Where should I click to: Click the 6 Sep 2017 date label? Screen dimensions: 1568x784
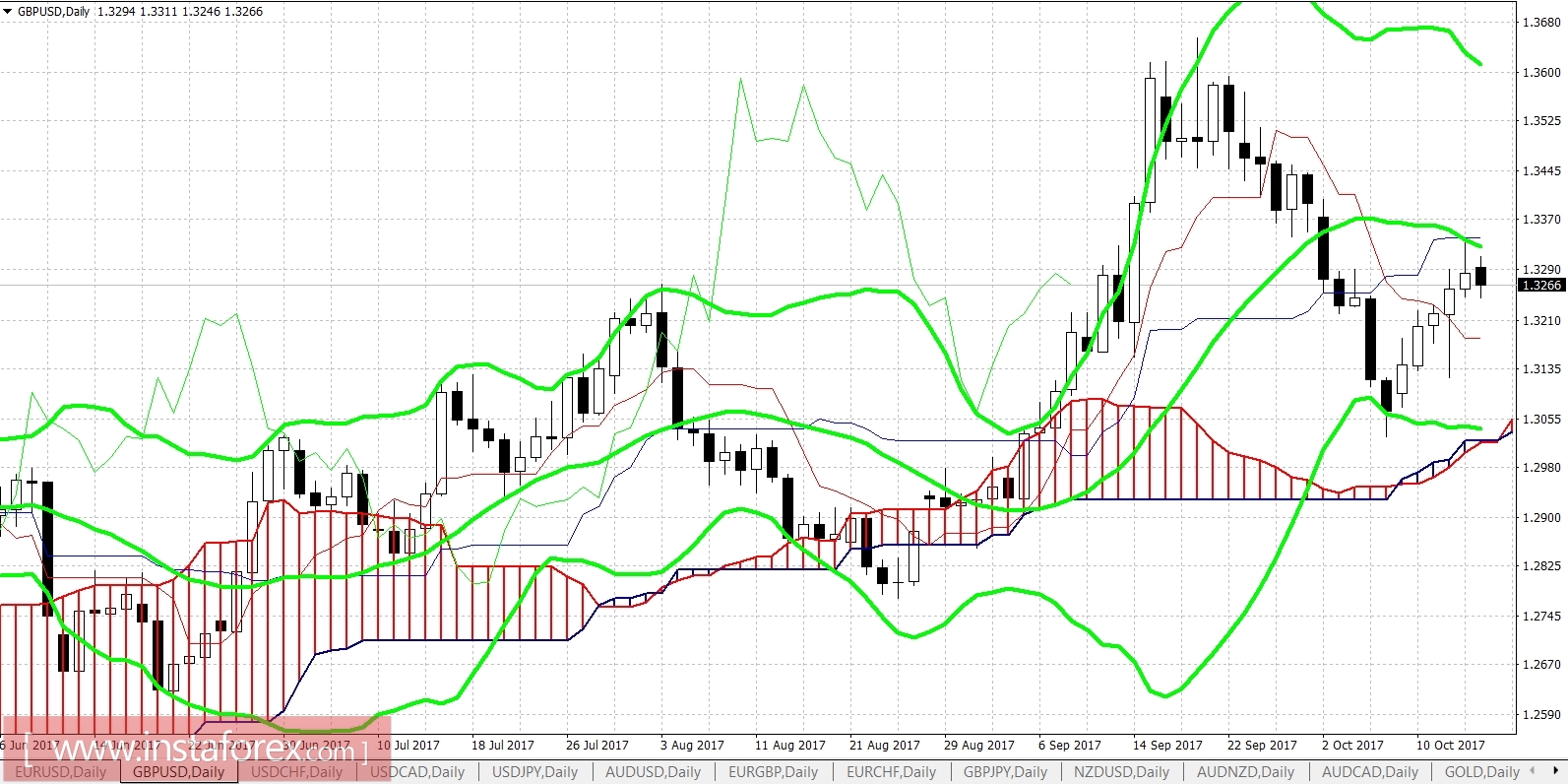(1070, 746)
